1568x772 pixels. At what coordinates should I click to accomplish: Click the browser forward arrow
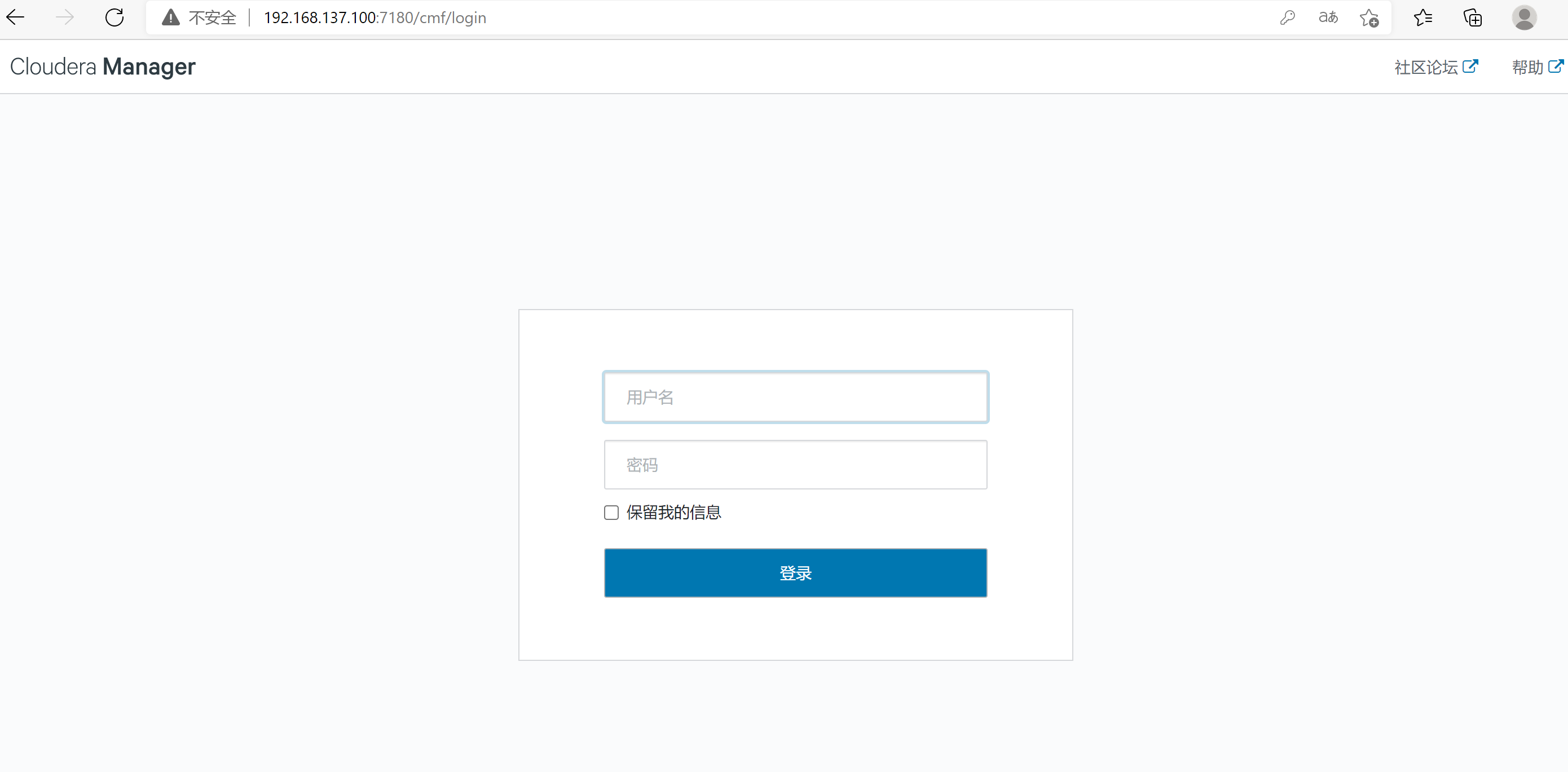(x=64, y=17)
